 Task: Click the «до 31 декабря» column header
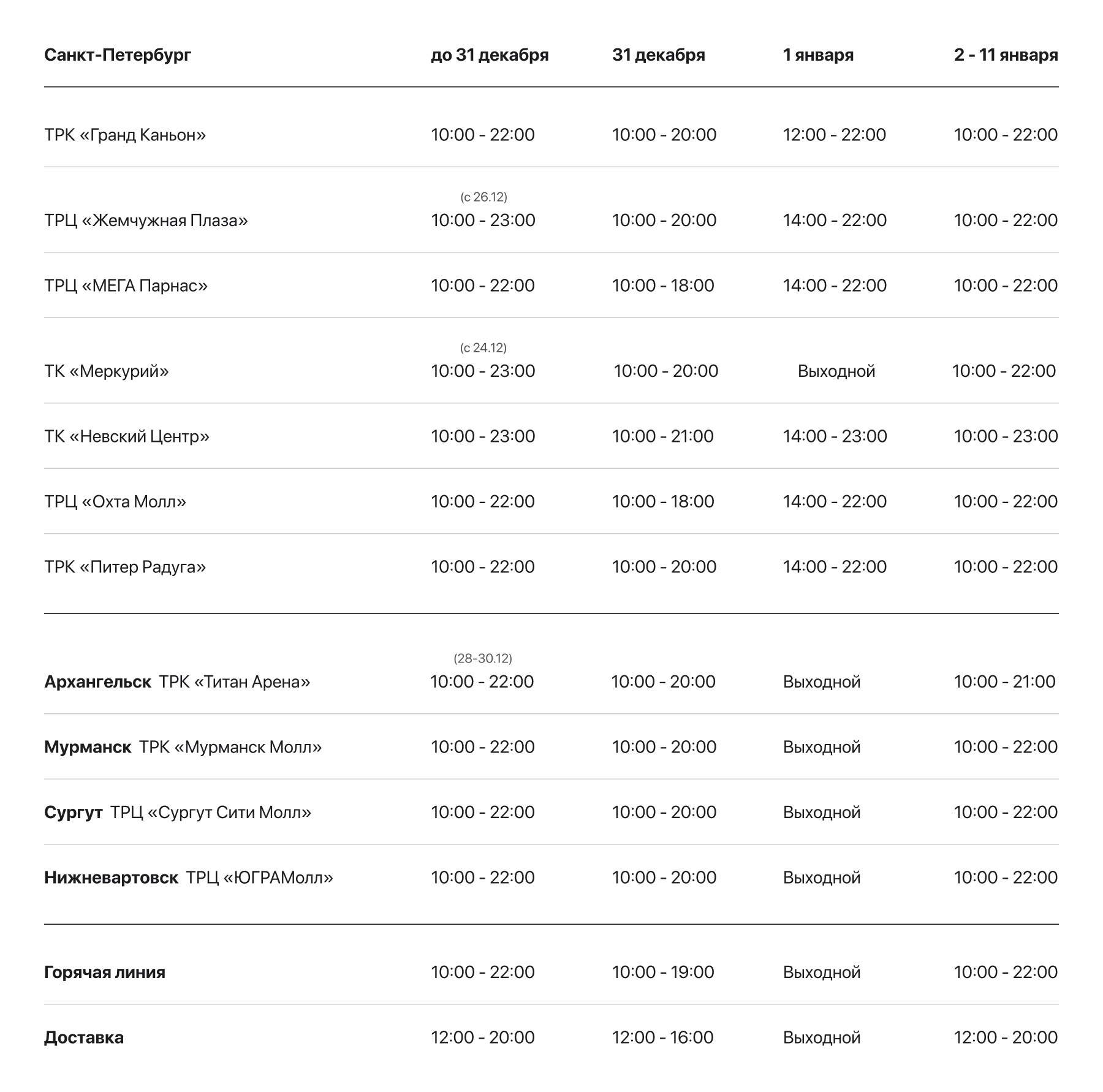[x=489, y=55]
